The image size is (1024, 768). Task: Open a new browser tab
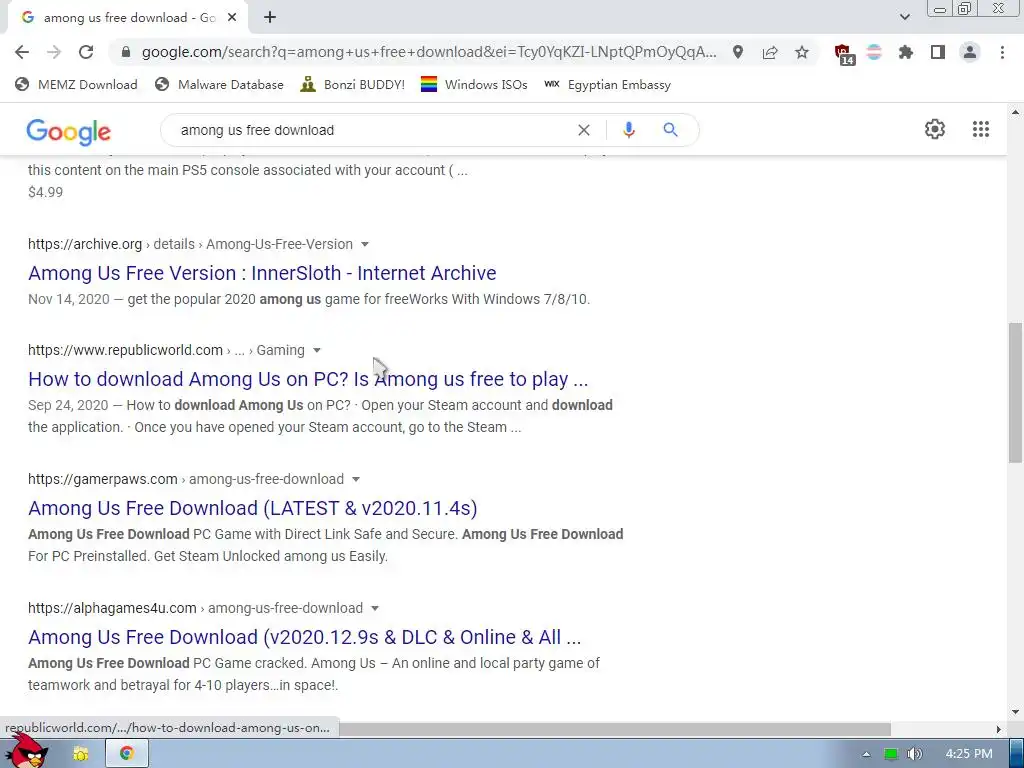270,18
